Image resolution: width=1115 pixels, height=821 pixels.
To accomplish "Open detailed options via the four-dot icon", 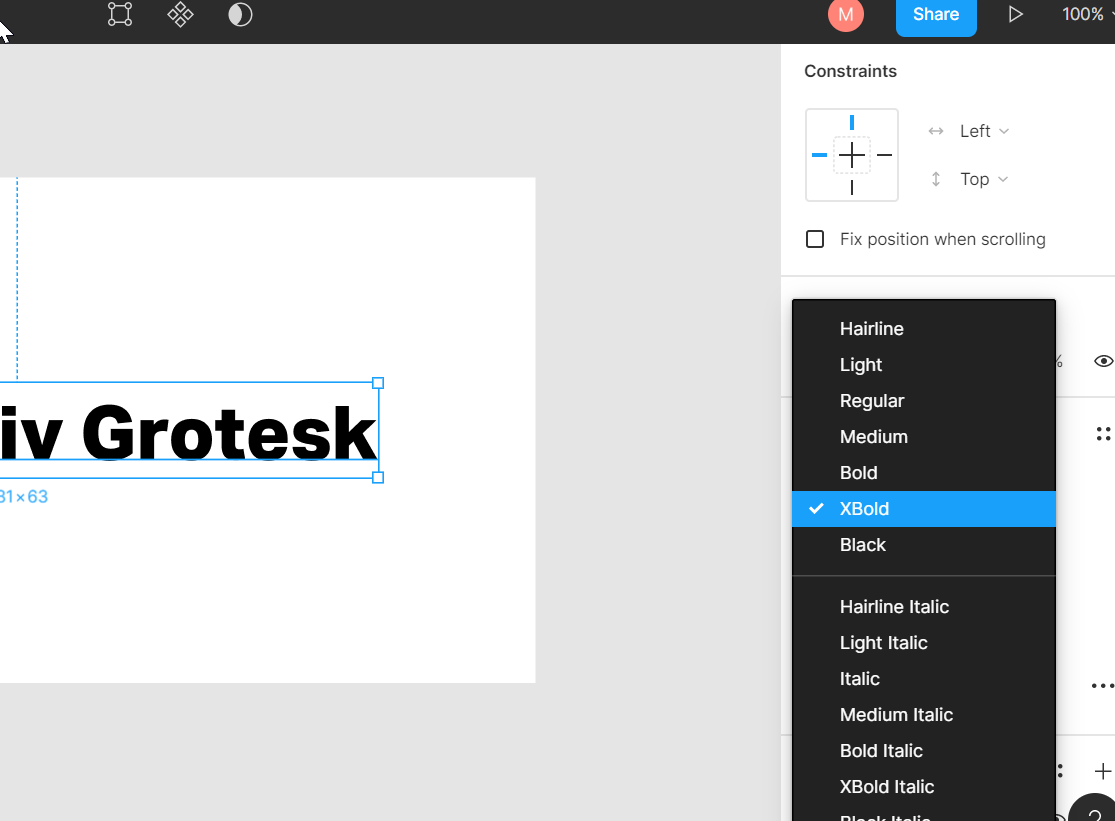I will 1103,433.
